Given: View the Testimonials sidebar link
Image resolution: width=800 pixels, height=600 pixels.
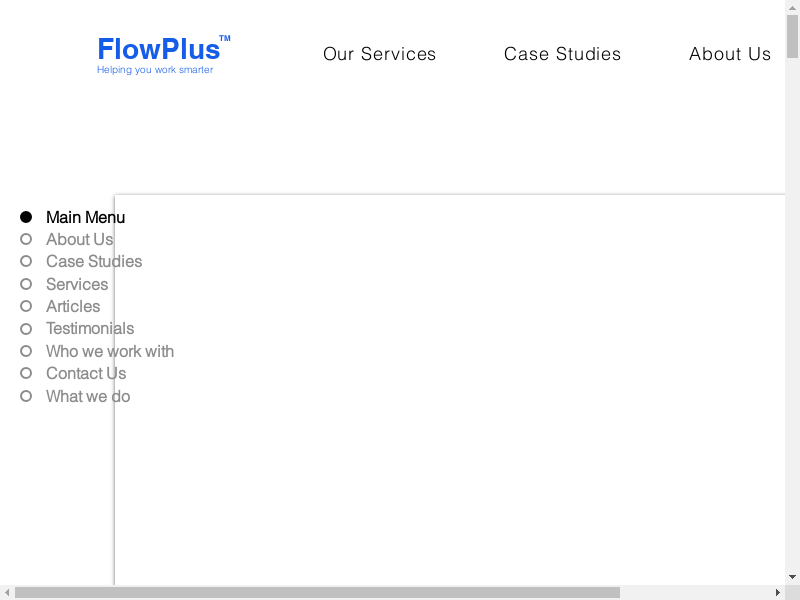Looking at the screenshot, I should click(90, 328).
